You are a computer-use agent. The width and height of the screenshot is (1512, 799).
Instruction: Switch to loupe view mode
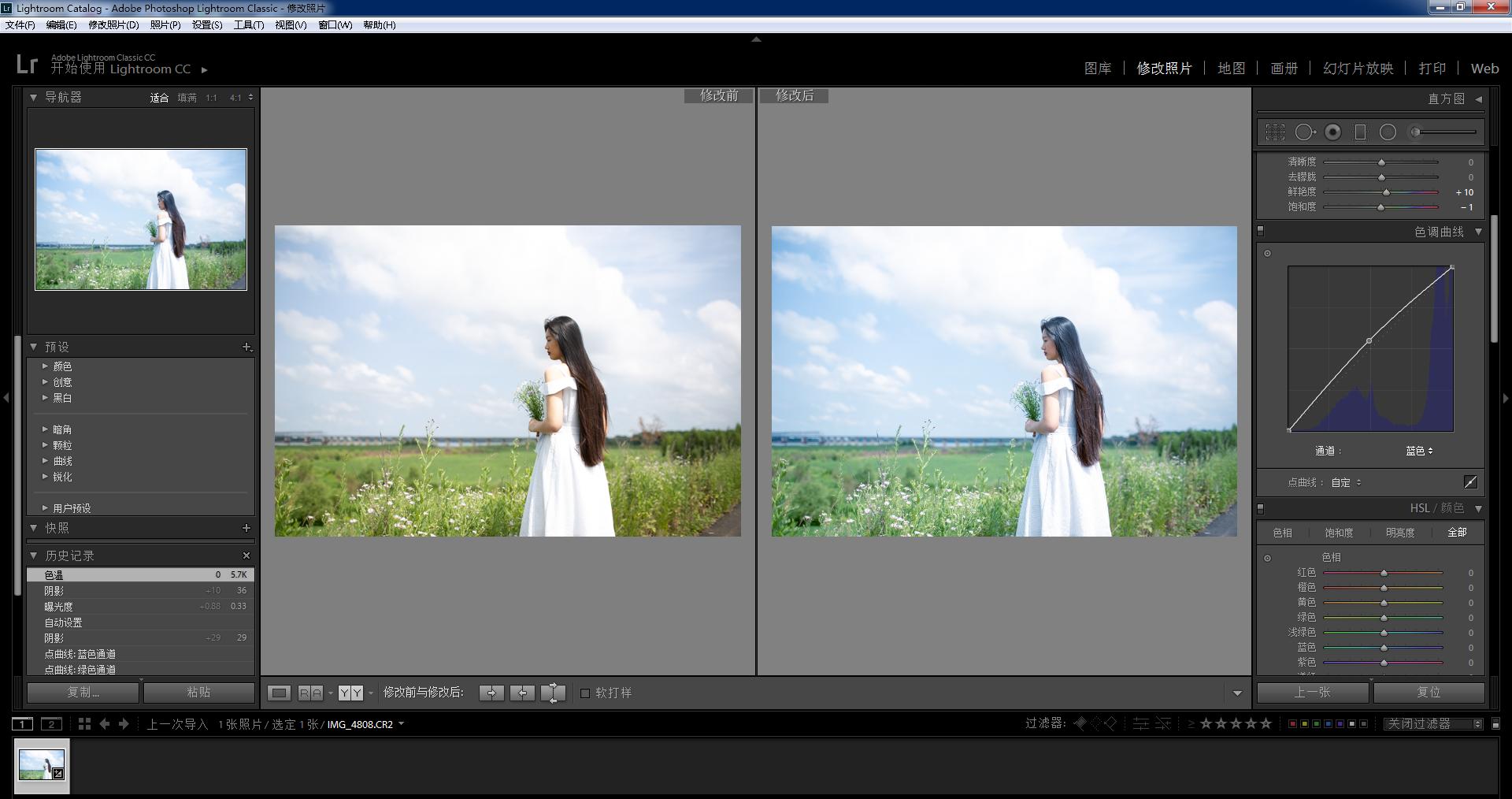[x=279, y=693]
